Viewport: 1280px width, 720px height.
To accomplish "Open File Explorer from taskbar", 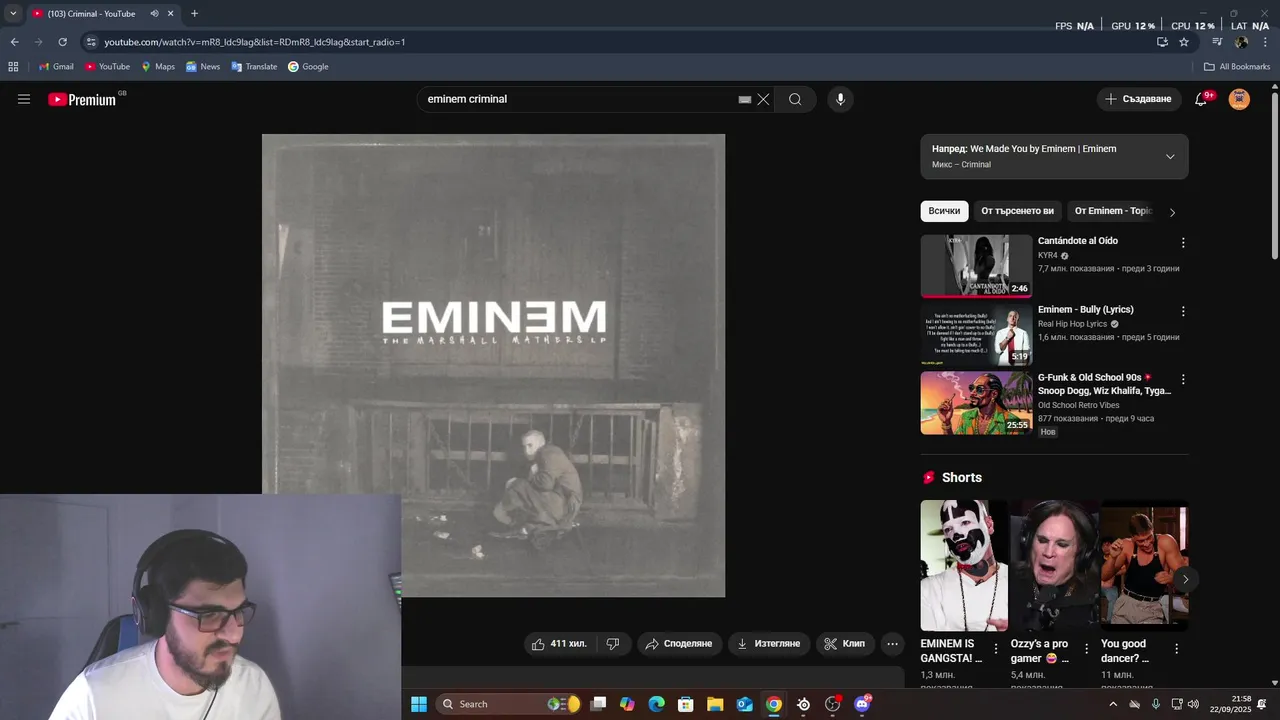I will [x=715, y=704].
